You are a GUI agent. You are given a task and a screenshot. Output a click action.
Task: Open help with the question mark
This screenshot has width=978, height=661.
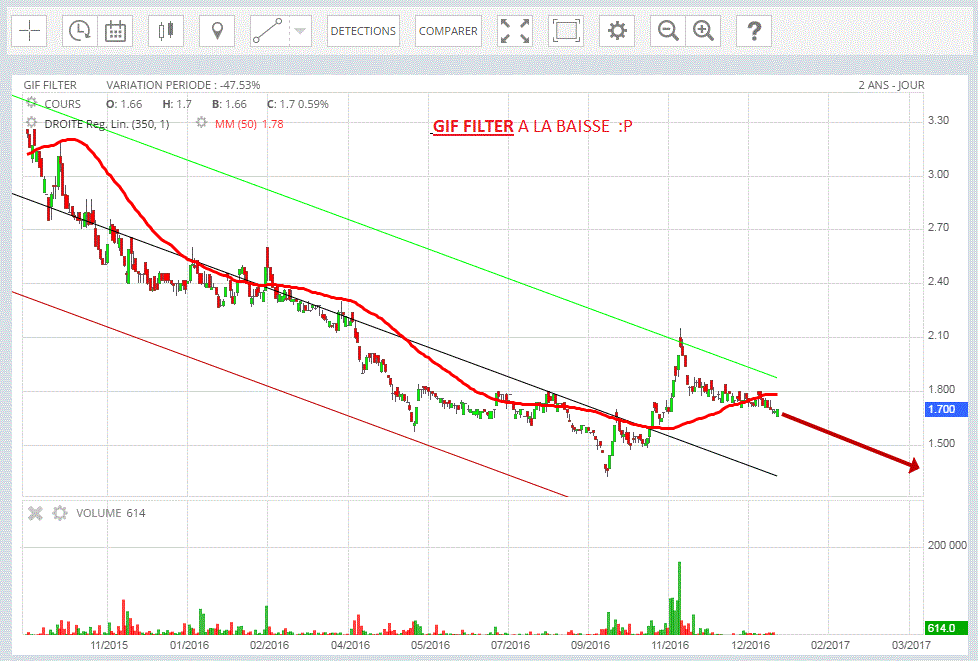[x=754, y=31]
